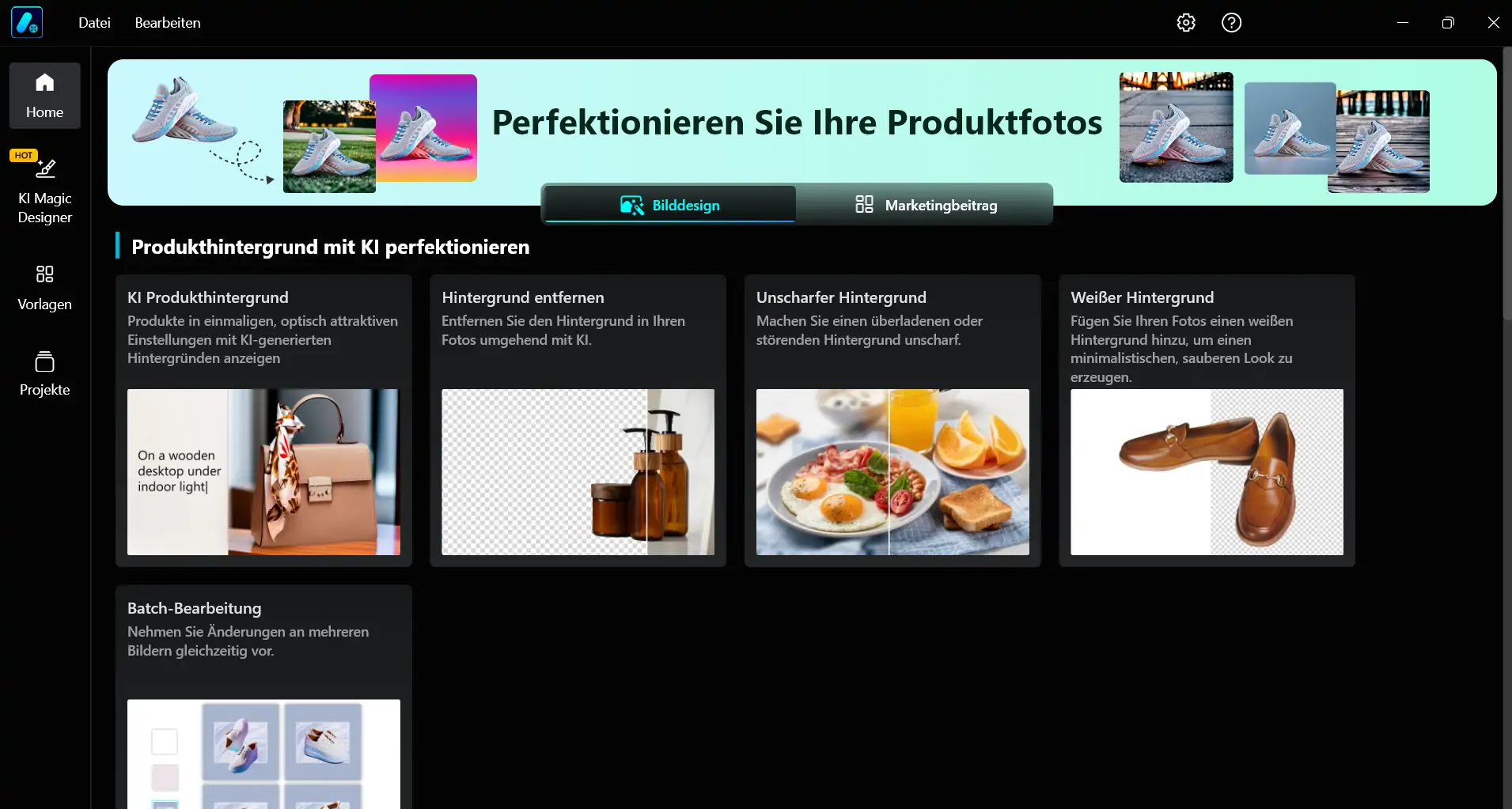This screenshot has height=809, width=1512.
Task: Restore down the application window
Action: click(1447, 23)
